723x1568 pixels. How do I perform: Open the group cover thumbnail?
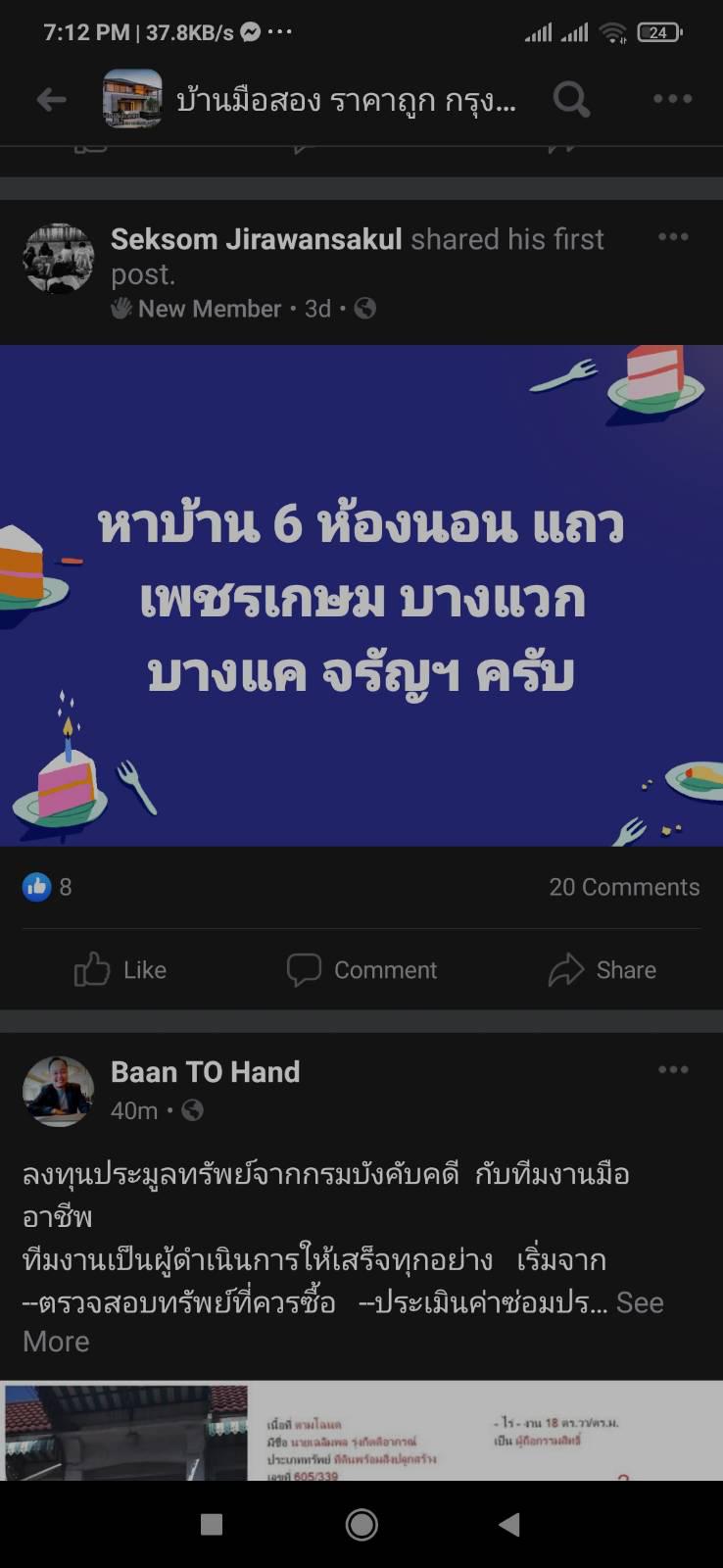[132, 99]
